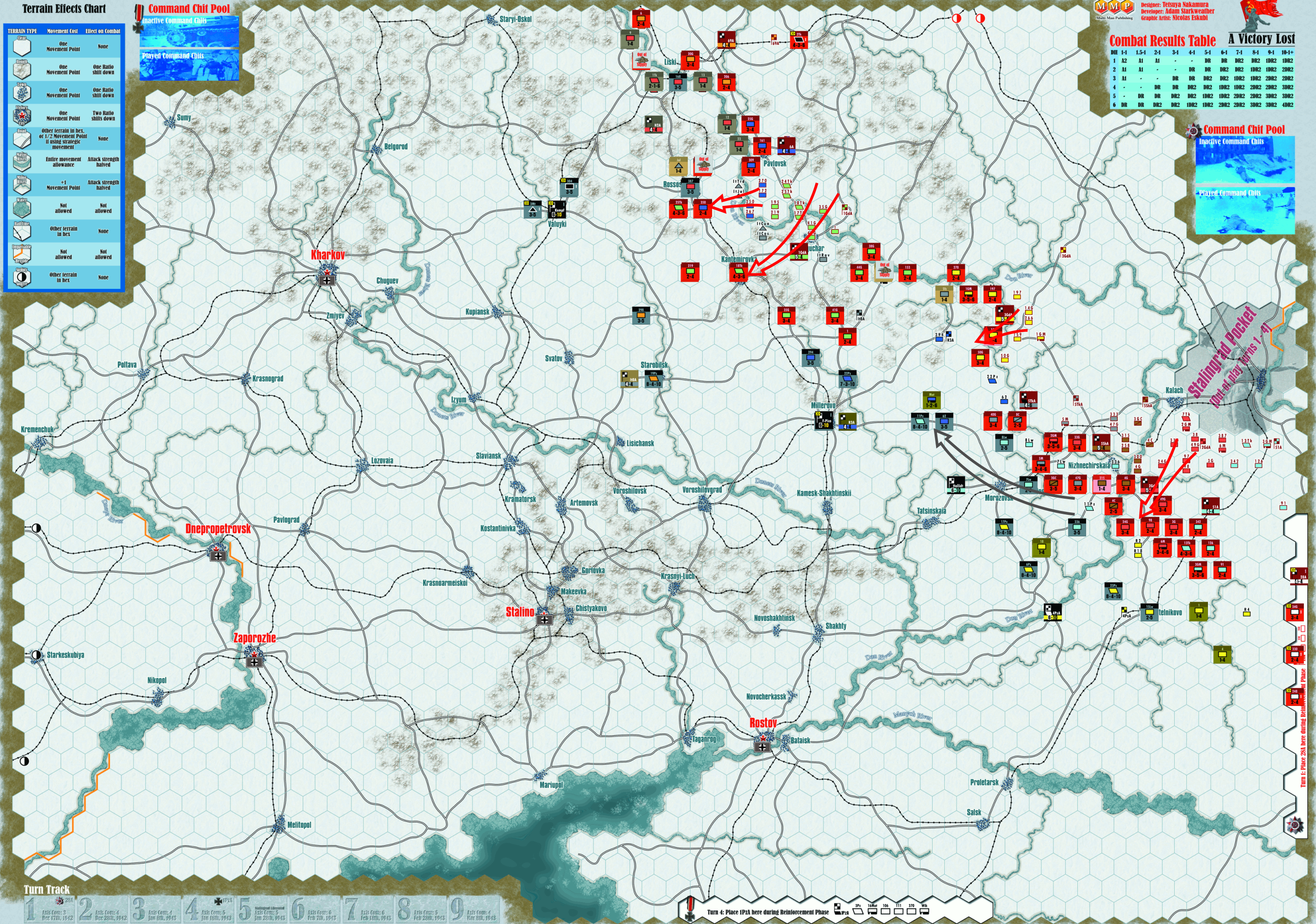Click the Terrain Effects Chart title
The width and height of the screenshot is (1316, 924).
(x=64, y=9)
